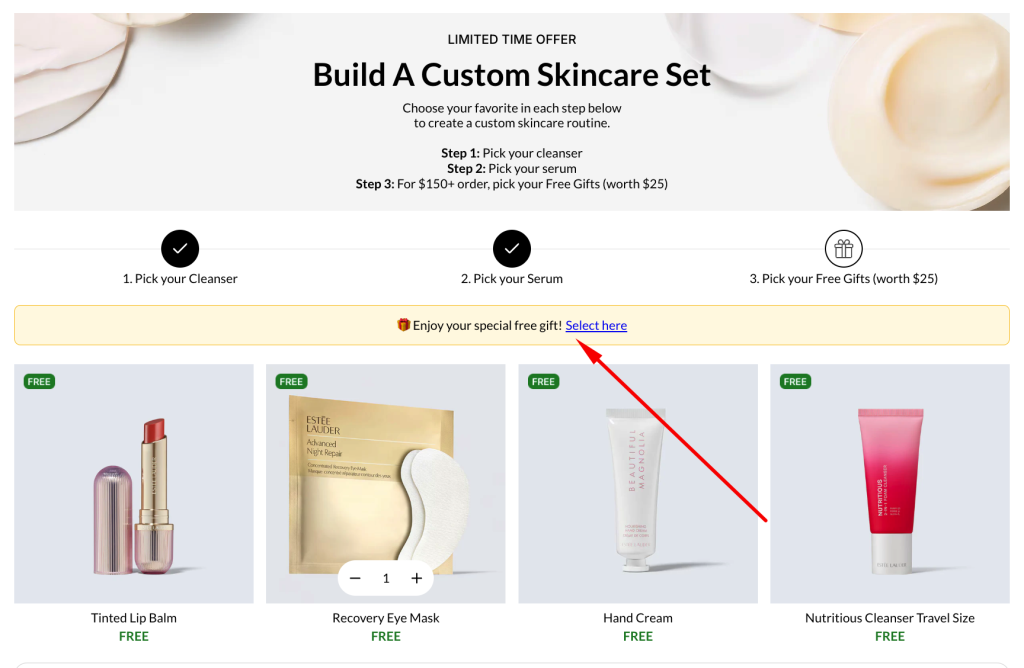
Task: Click the Serum step checkmark icon
Action: [512, 248]
